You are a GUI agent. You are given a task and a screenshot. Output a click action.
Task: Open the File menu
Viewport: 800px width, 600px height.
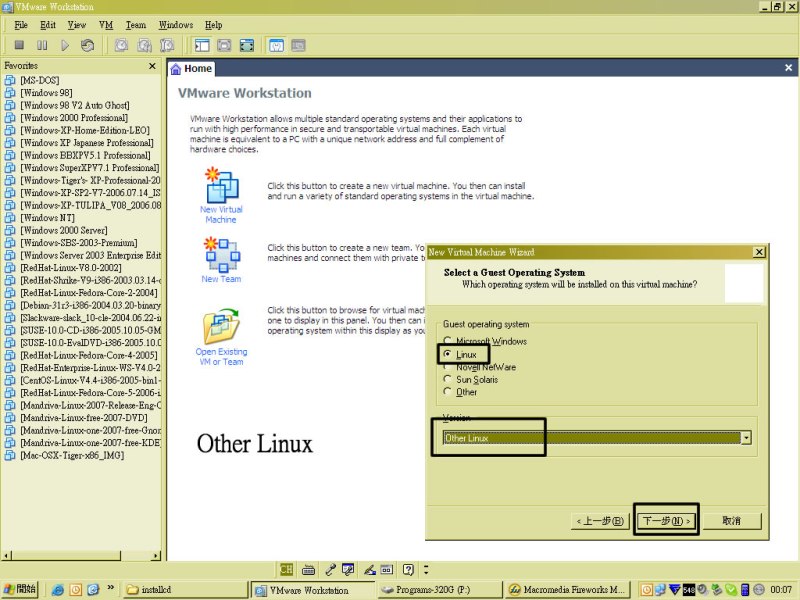(x=21, y=25)
